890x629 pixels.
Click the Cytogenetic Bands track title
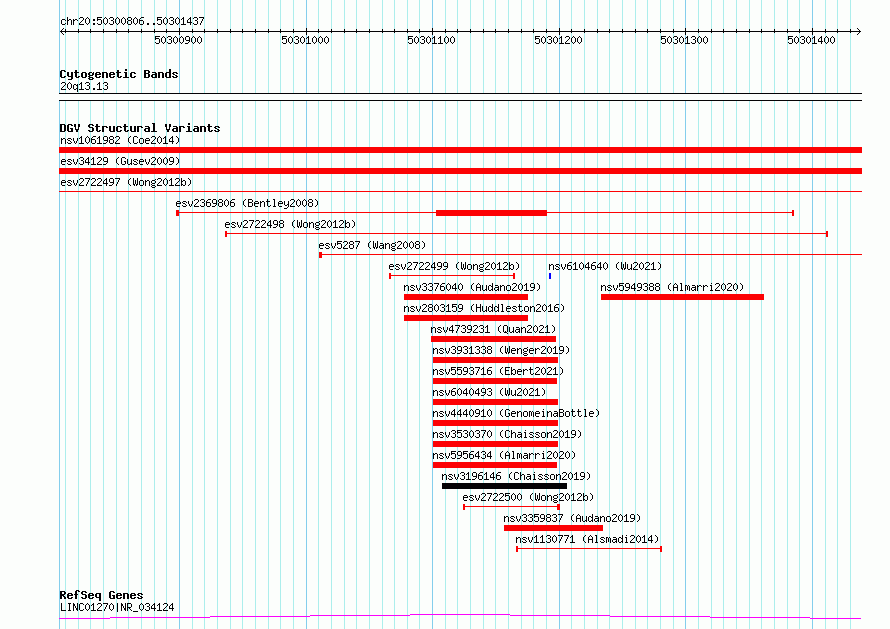(x=119, y=74)
